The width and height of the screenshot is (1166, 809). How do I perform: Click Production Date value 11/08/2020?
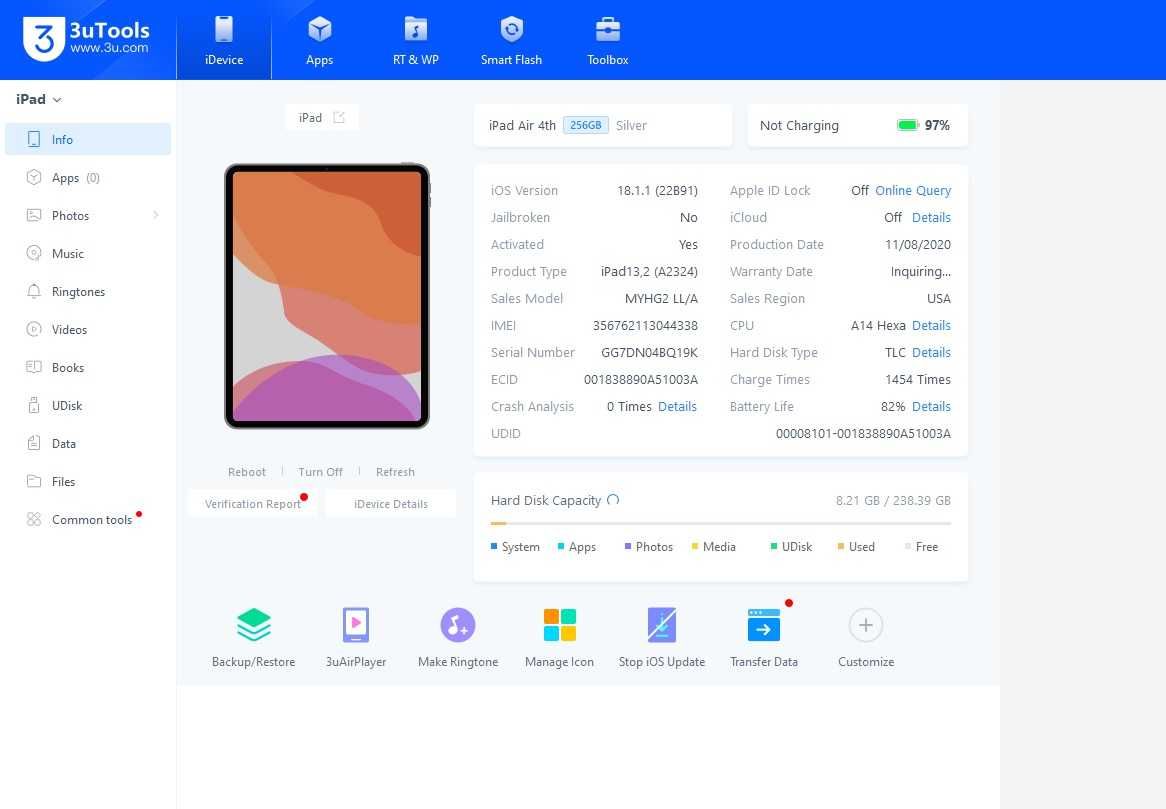918,245
